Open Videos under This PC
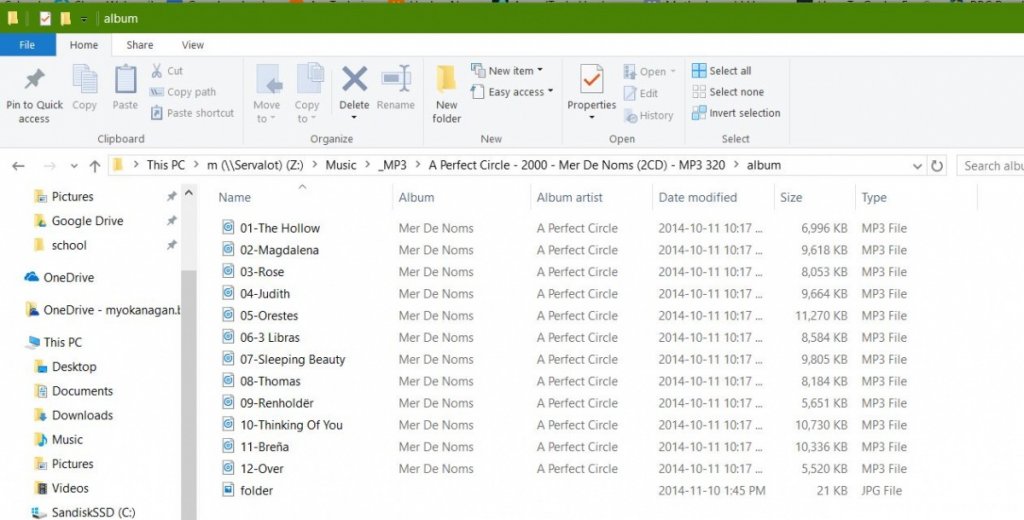 [61, 488]
